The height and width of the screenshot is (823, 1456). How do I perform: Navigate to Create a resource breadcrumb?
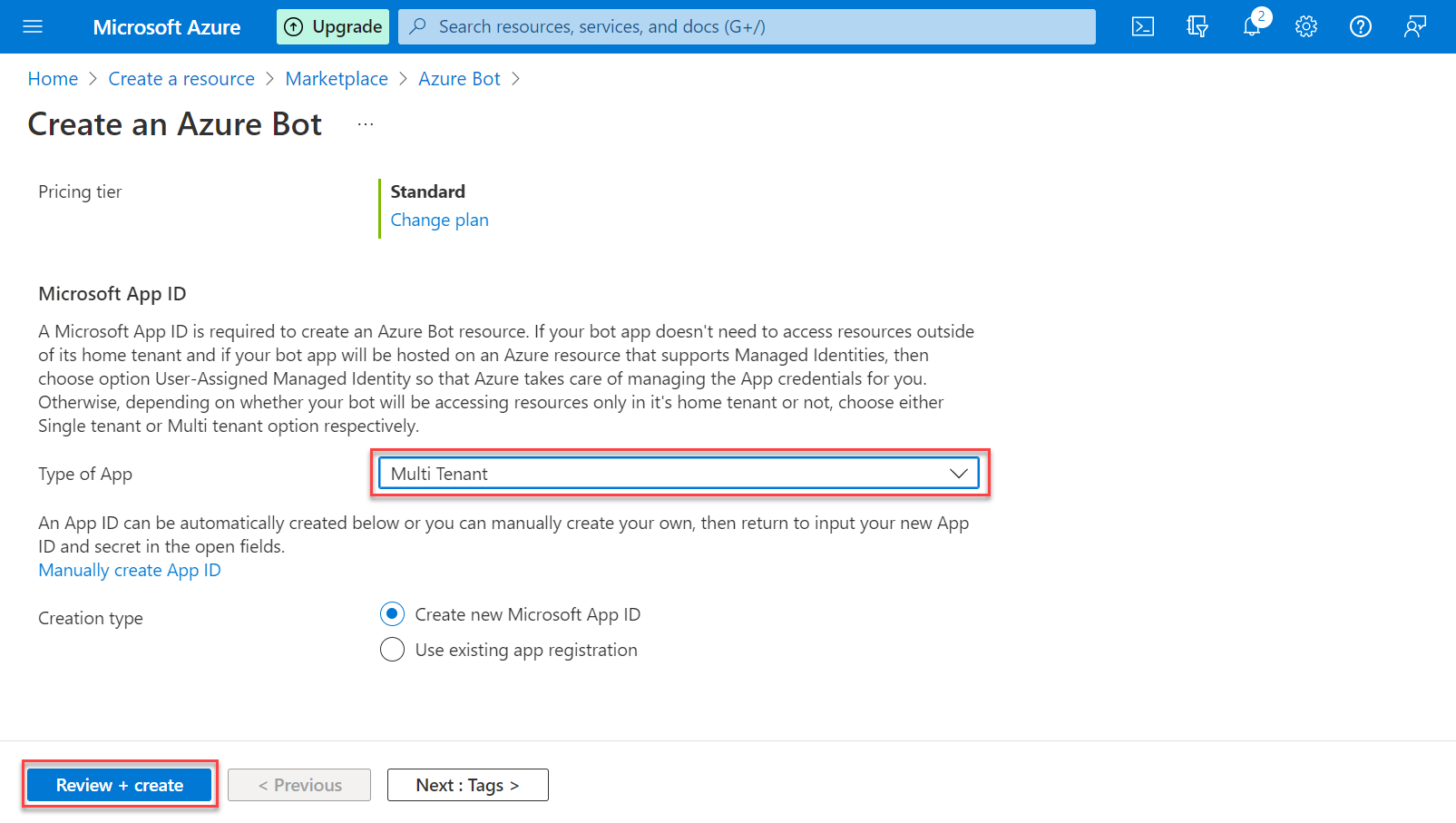[x=181, y=79]
